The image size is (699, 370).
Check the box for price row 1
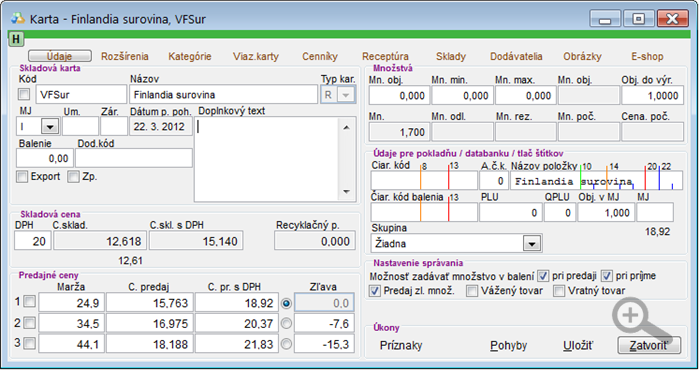(29, 302)
